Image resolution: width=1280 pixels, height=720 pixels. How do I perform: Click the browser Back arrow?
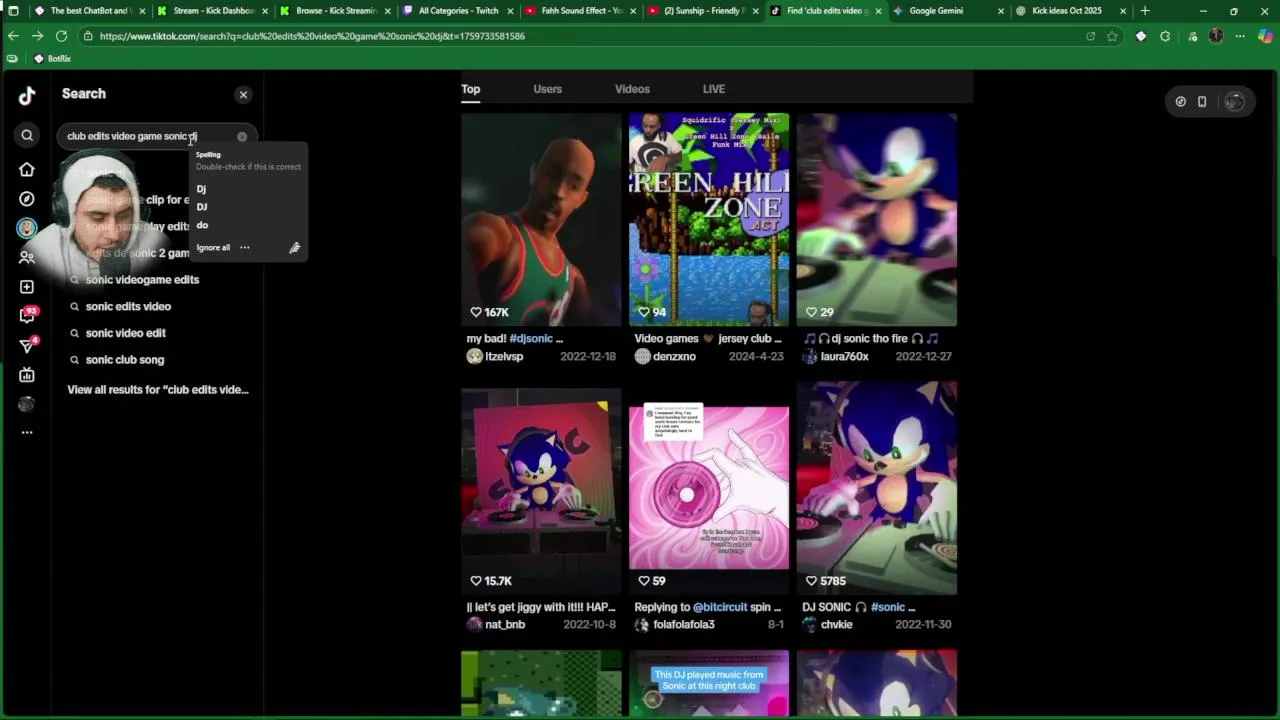pos(13,36)
